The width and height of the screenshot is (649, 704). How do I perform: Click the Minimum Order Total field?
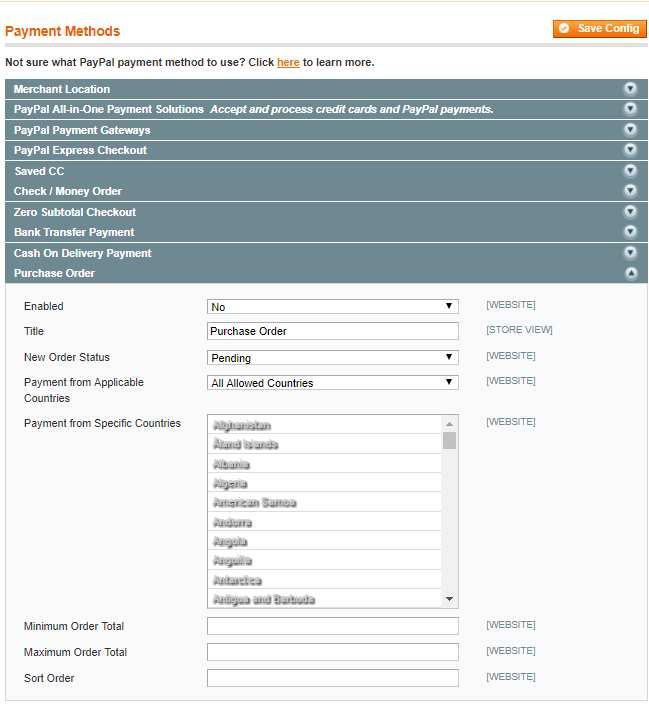[x=332, y=626]
